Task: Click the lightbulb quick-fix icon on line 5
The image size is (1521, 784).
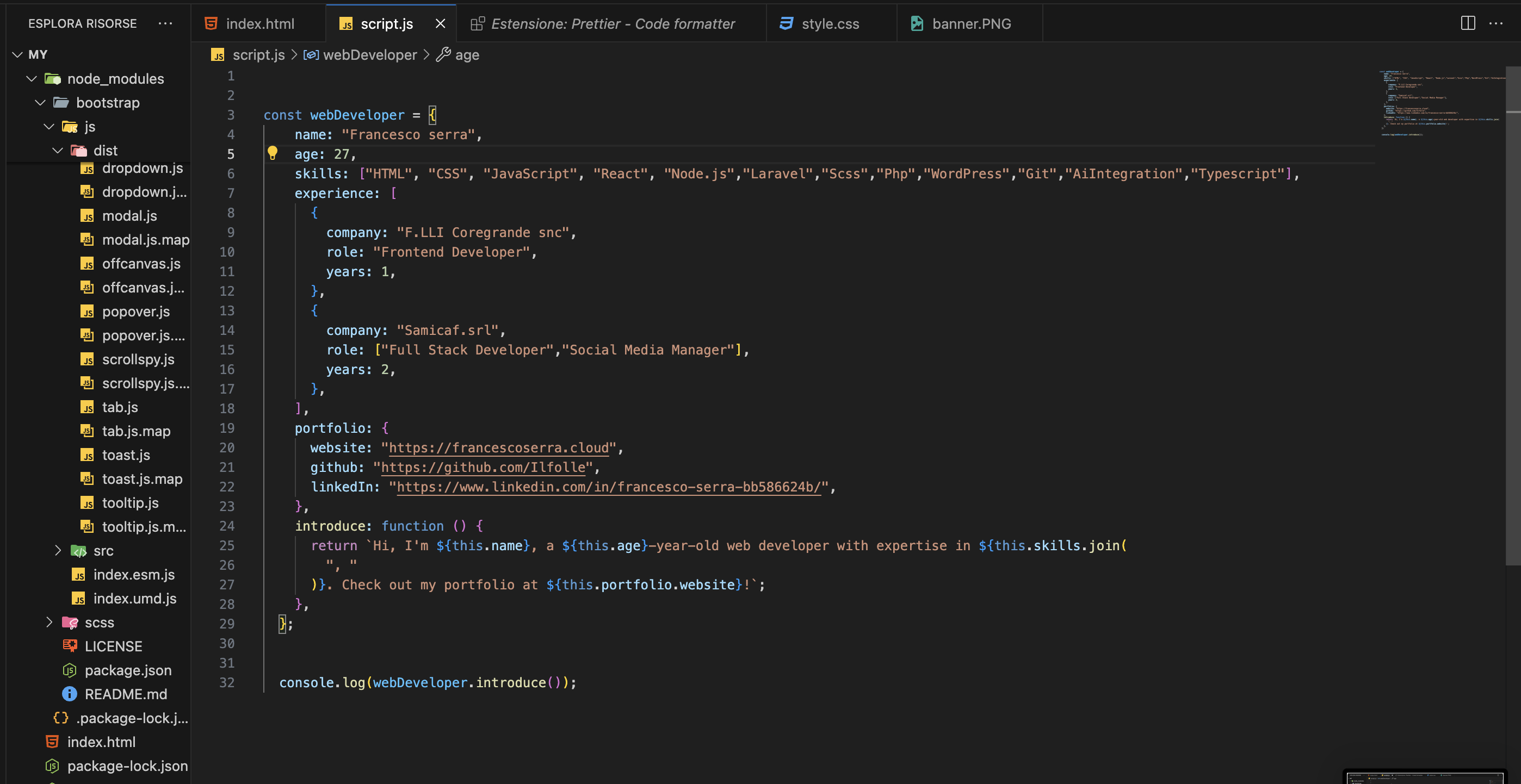Action: click(272, 153)
